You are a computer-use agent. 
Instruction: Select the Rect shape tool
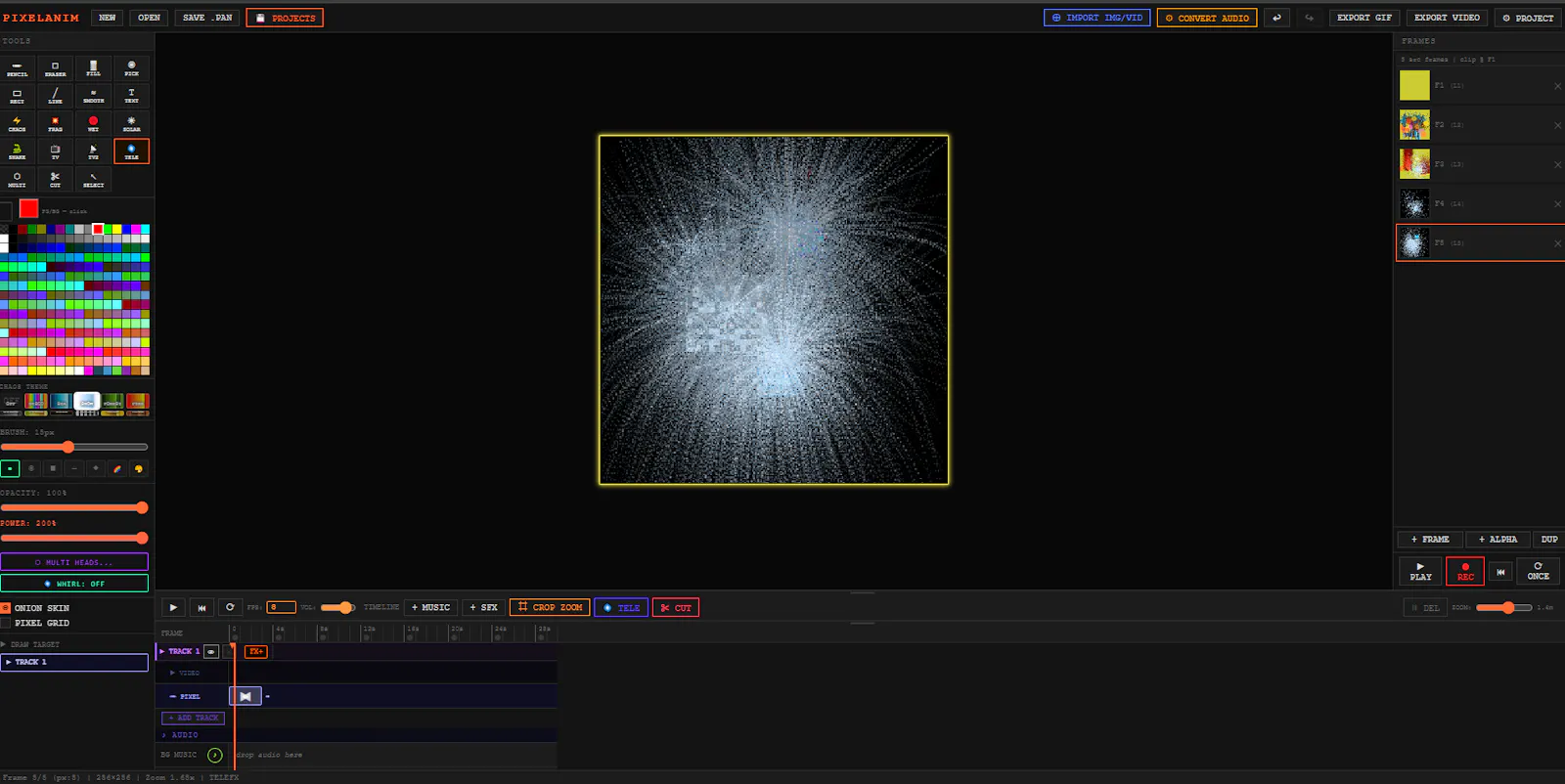click(x=18, y=96)
